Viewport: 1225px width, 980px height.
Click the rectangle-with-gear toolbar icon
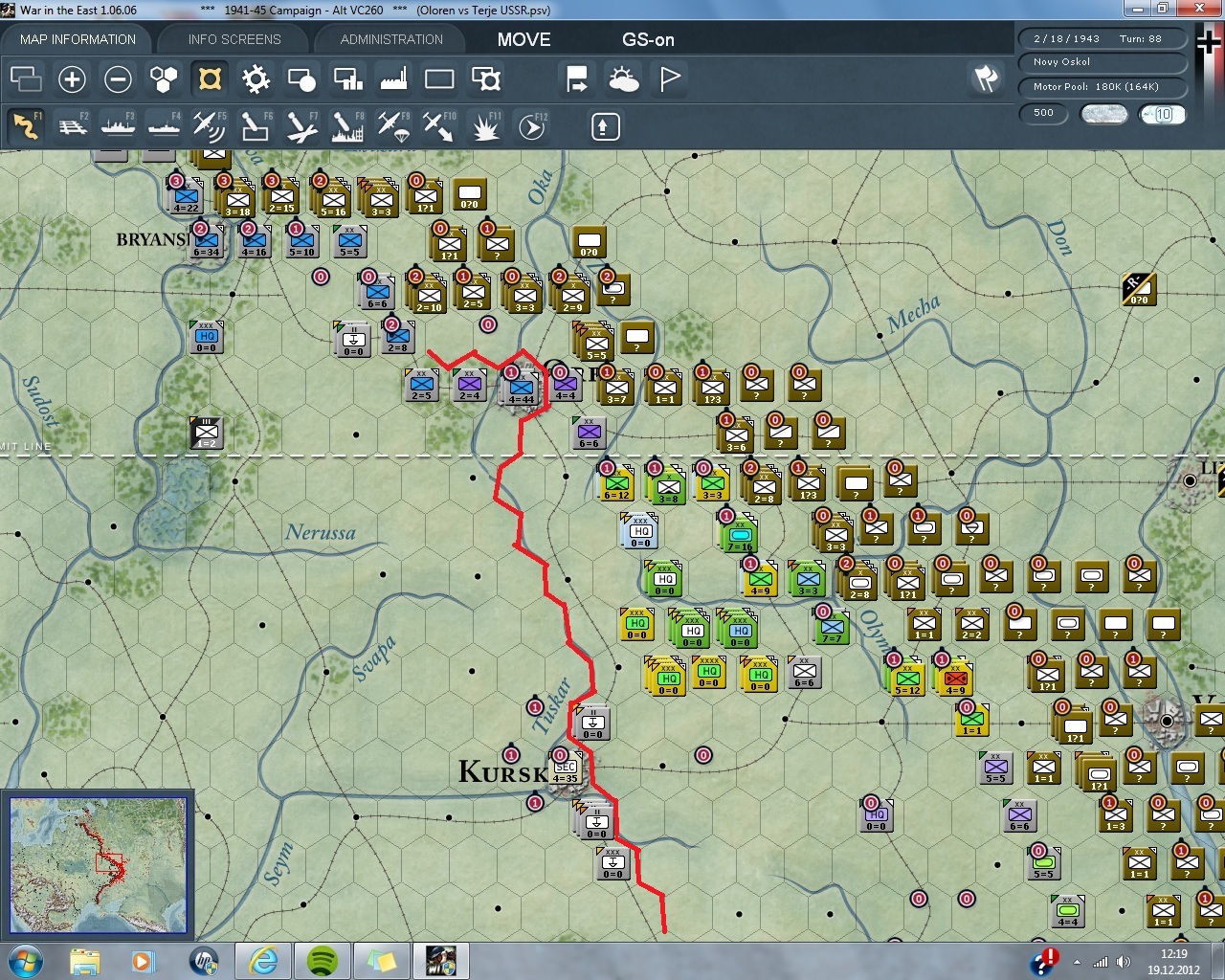[x=485, y=79]
